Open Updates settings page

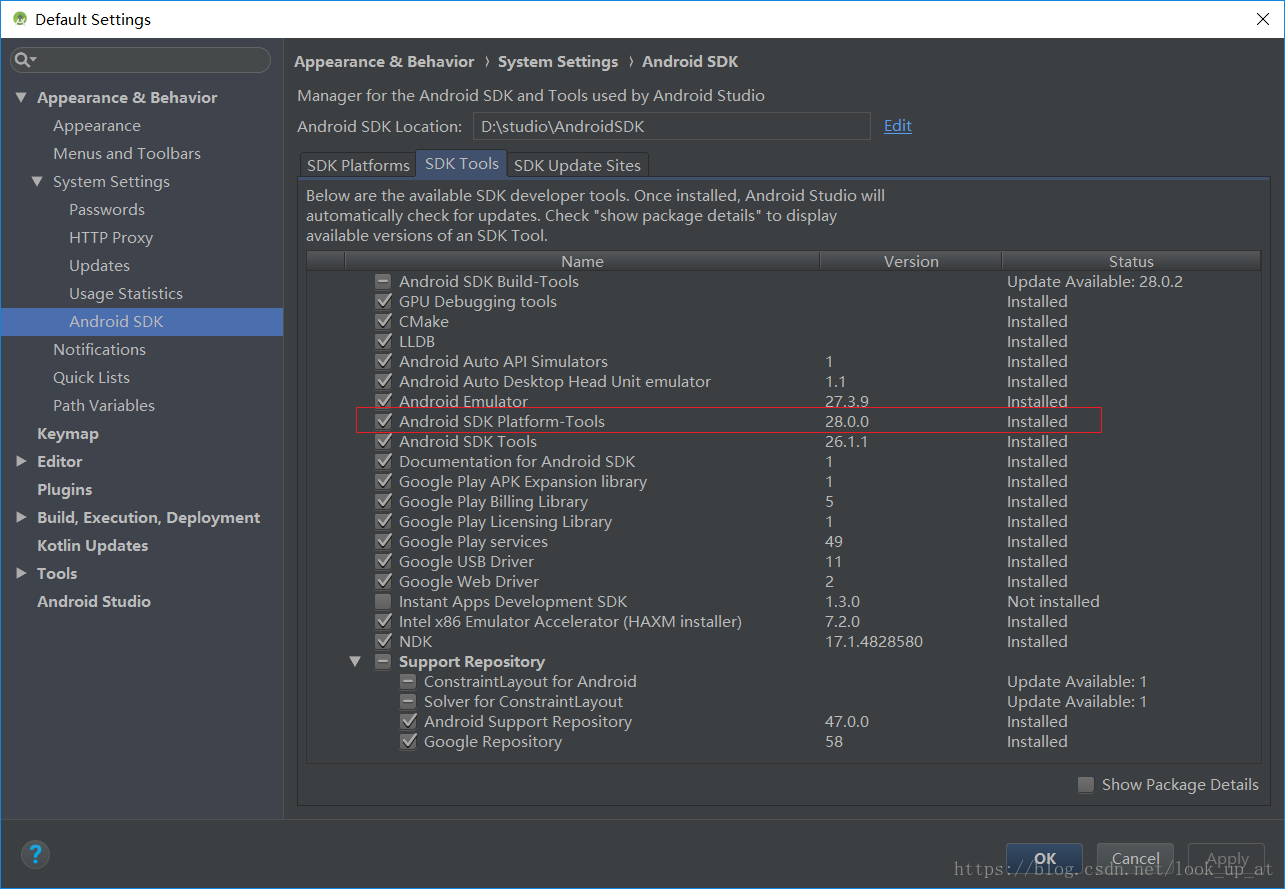(x=99, y=266)
